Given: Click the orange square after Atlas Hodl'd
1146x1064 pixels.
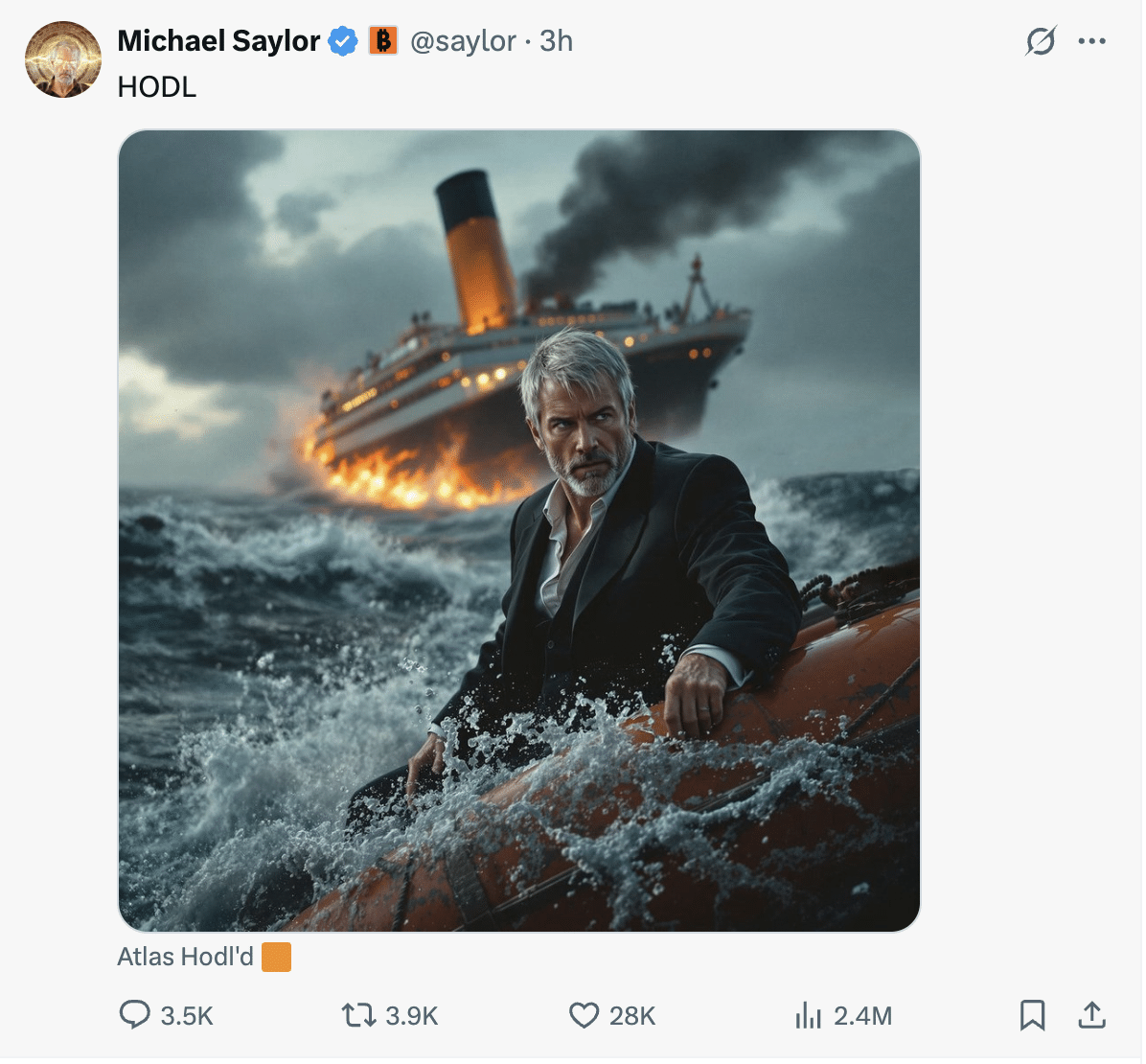Looking at the screenshot, I should pos(276,957).
